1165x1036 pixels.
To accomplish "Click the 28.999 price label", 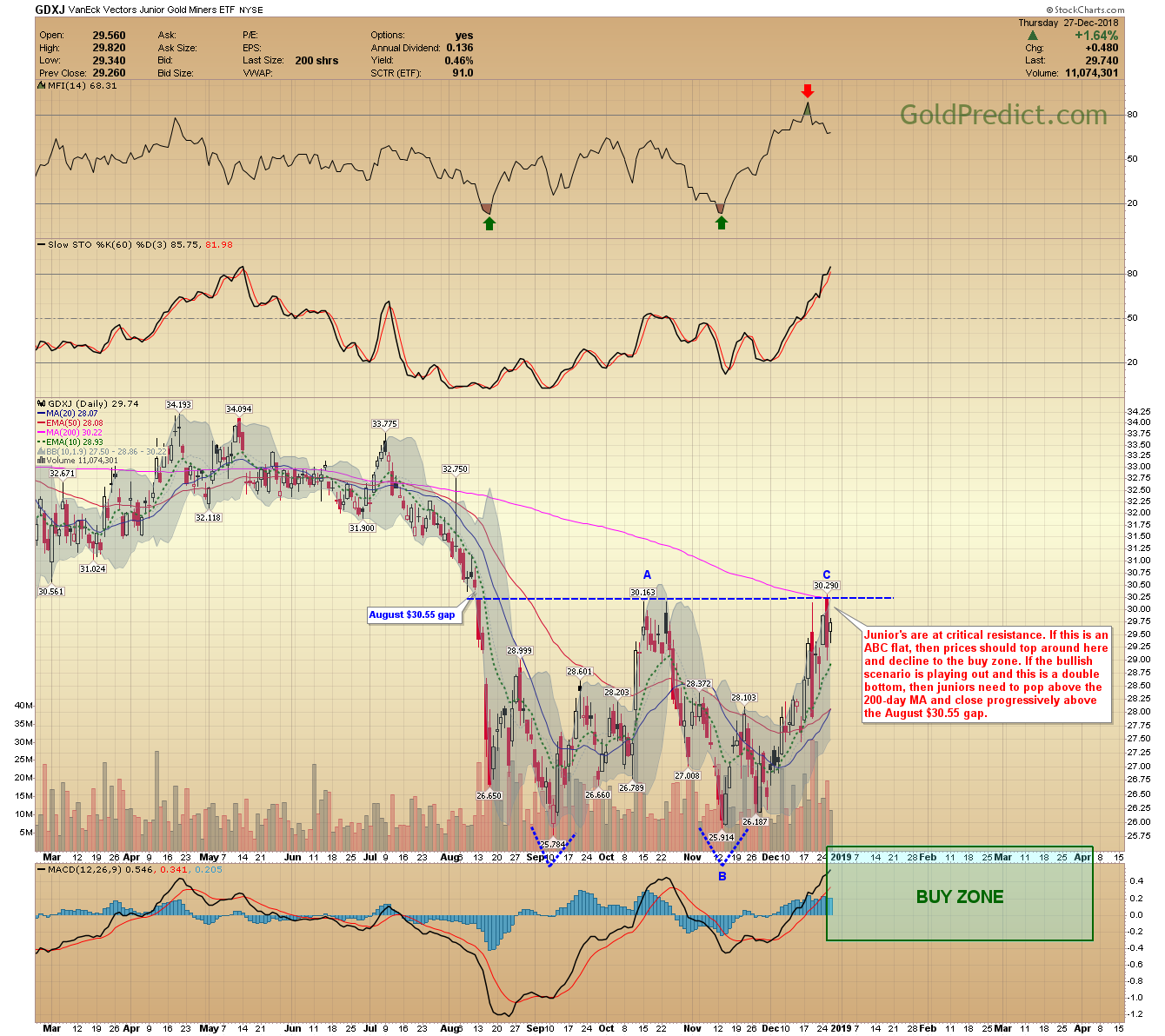I will pos(520,650).
